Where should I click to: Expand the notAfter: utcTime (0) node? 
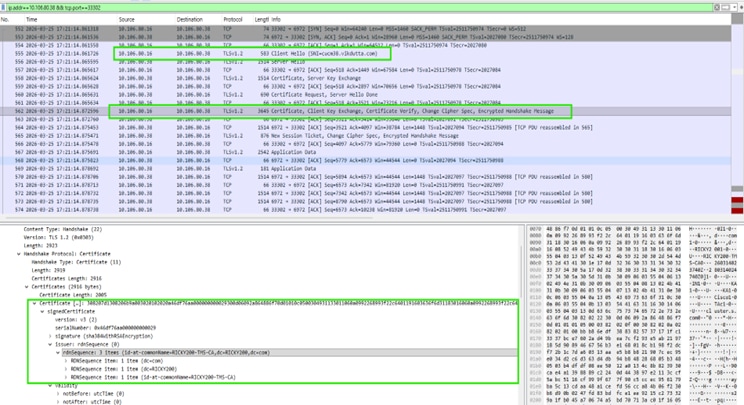(x=58, y=402)
